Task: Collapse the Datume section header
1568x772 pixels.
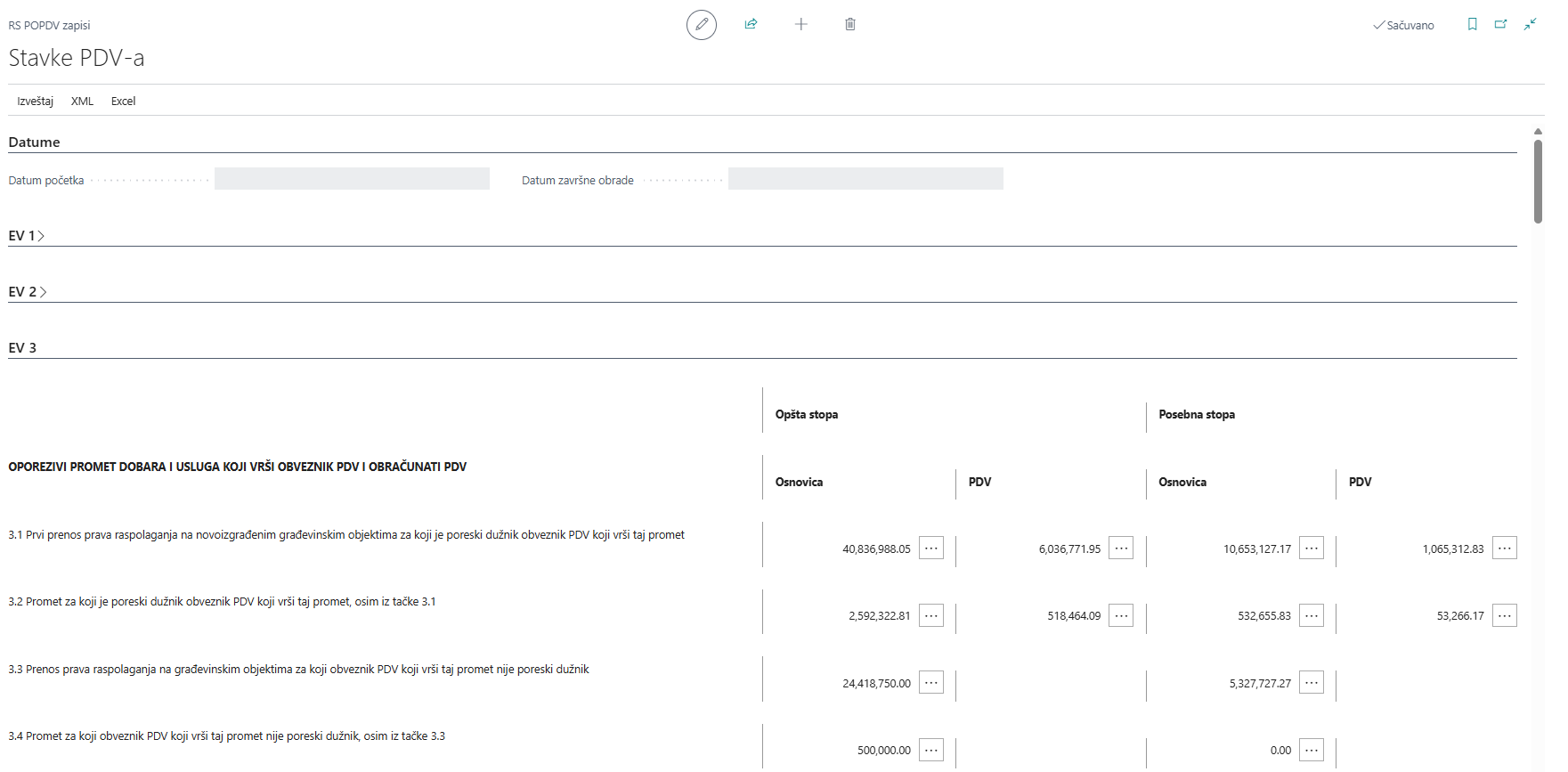Action: click(34, 142)
